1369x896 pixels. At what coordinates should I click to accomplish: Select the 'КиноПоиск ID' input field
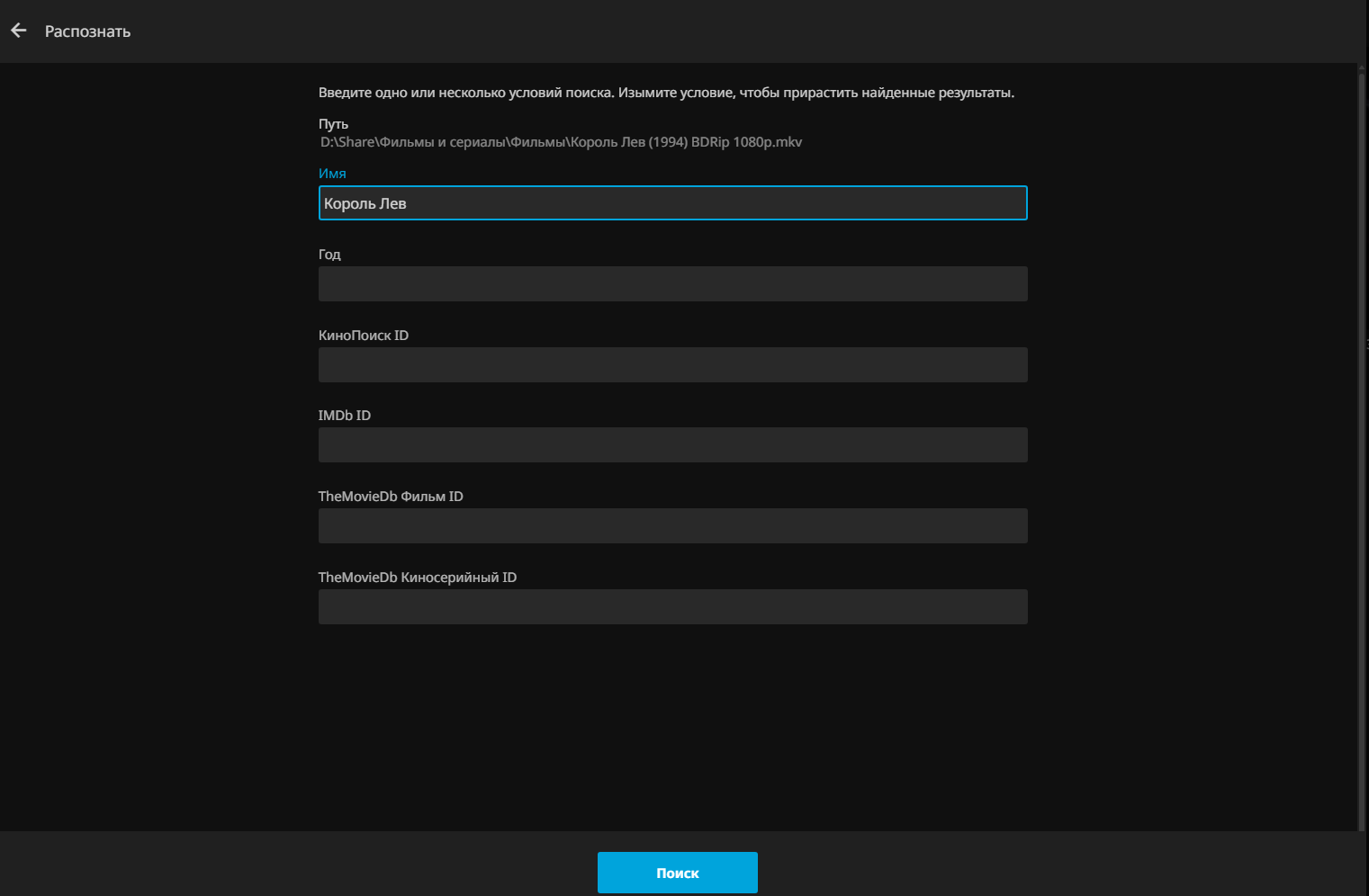(672, 365)
